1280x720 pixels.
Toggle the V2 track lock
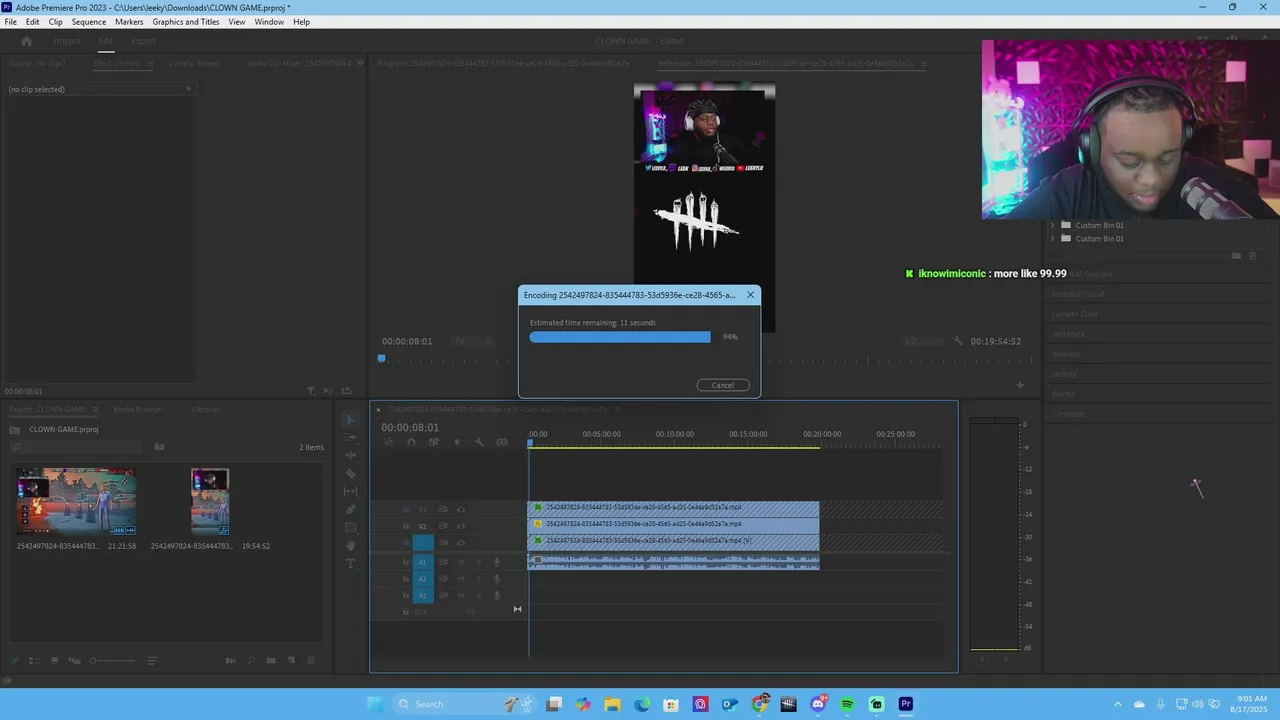tap(406, 526)
